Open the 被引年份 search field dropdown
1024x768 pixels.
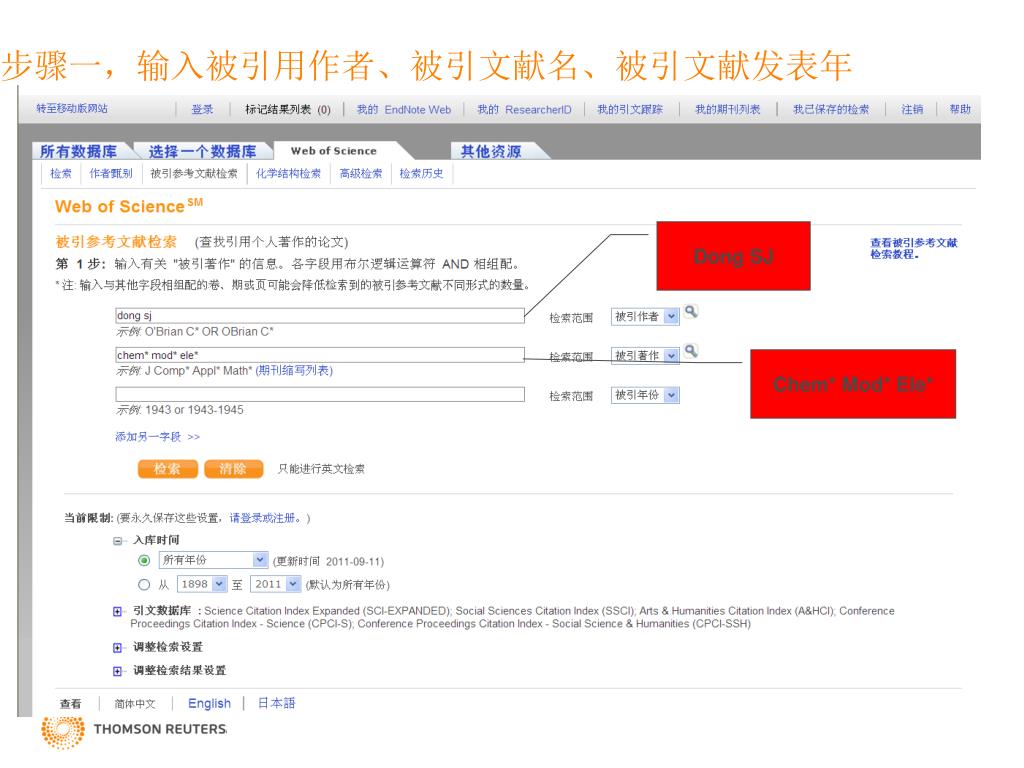tap(645, 395)
